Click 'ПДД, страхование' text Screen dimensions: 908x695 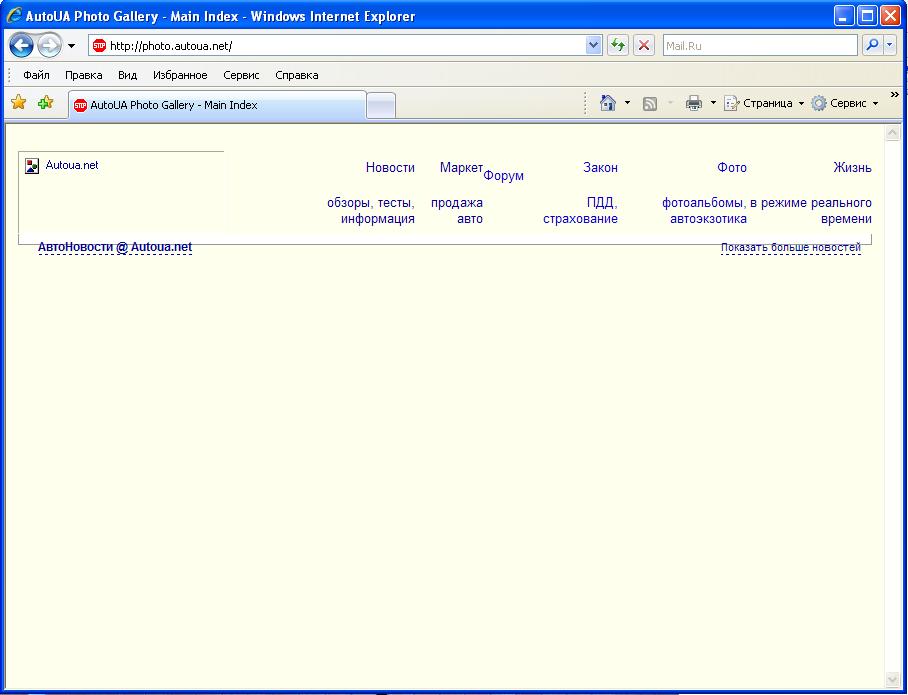[x=580, y=211]
